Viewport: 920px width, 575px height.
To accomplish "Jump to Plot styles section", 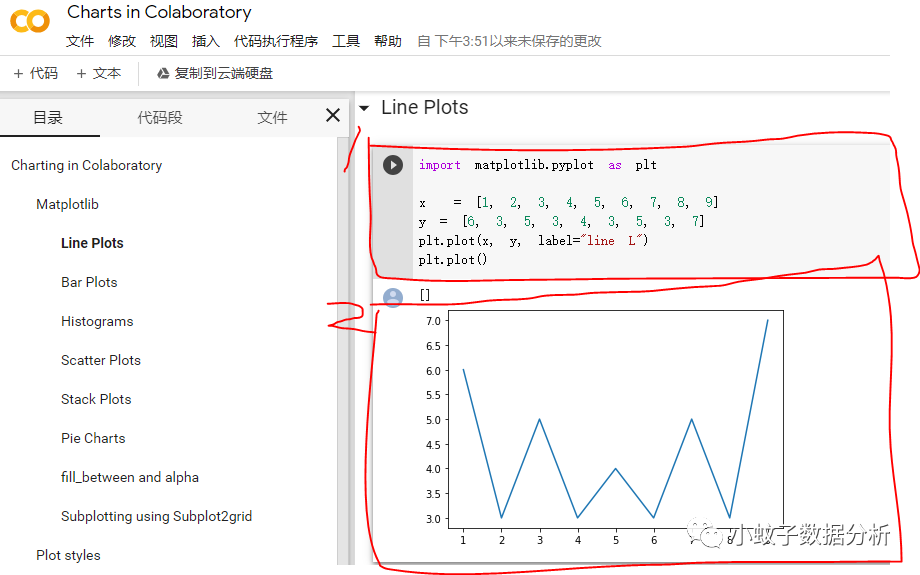I will coord(68,555).
